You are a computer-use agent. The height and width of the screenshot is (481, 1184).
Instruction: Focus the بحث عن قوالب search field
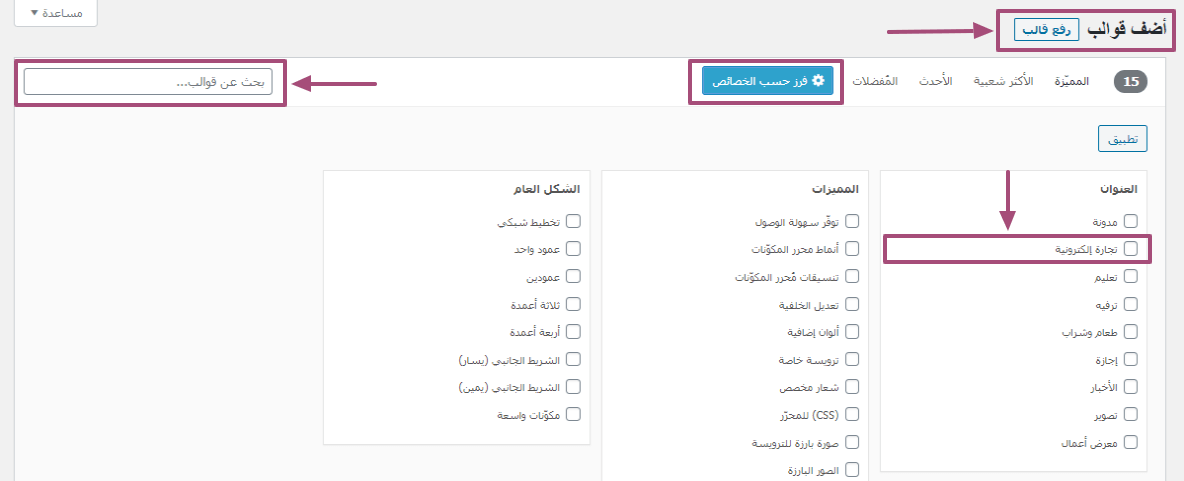click(x=147, y=82)
